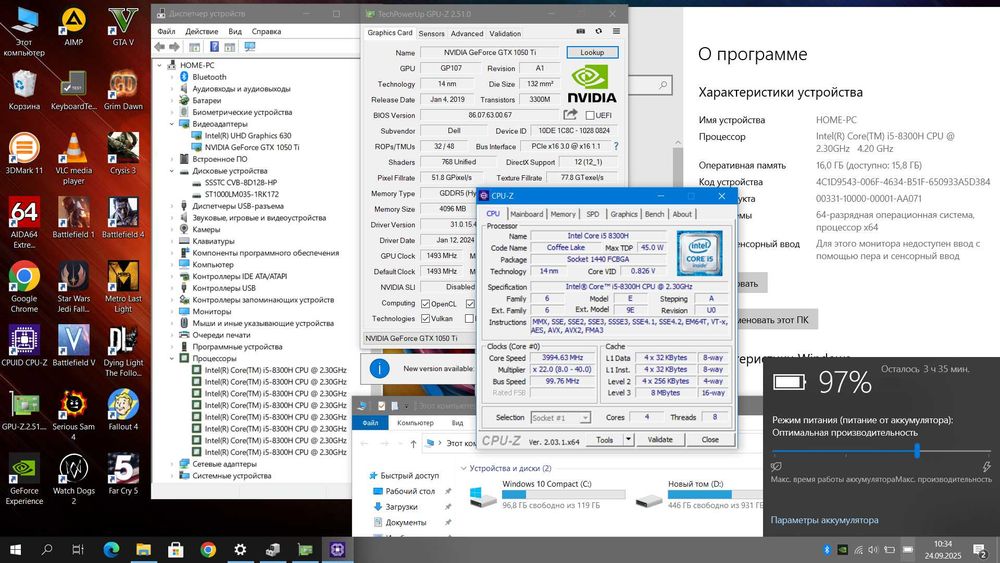Image resolution: width=1000 pixels, height=563 pixels.
Task: Toggle the Vulkan technologies checkbox
Action: pos(427,319)
